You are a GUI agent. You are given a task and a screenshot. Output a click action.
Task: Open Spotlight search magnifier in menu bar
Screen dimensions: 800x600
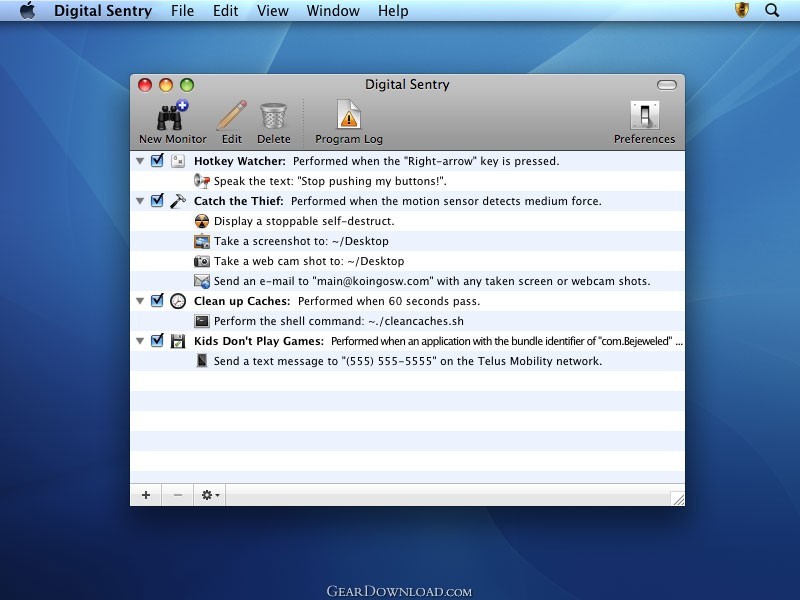[x=772, y=10]
